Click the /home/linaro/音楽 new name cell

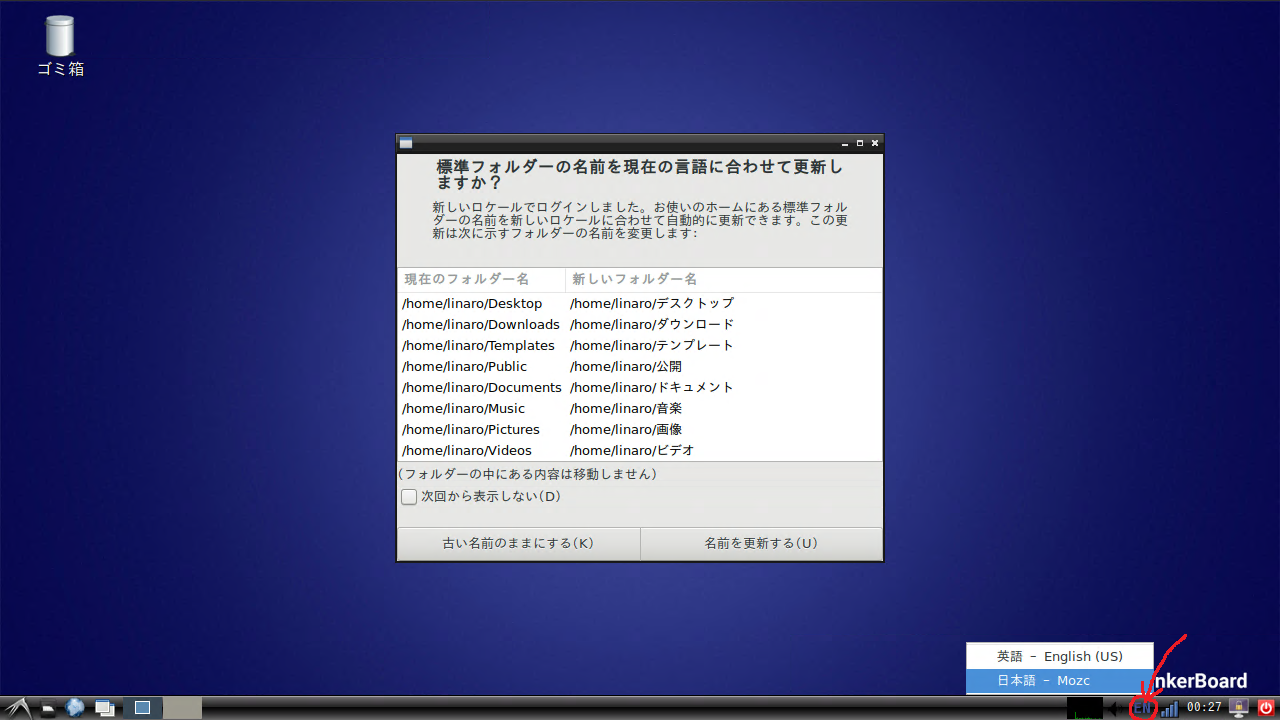[x=626, y=408]
